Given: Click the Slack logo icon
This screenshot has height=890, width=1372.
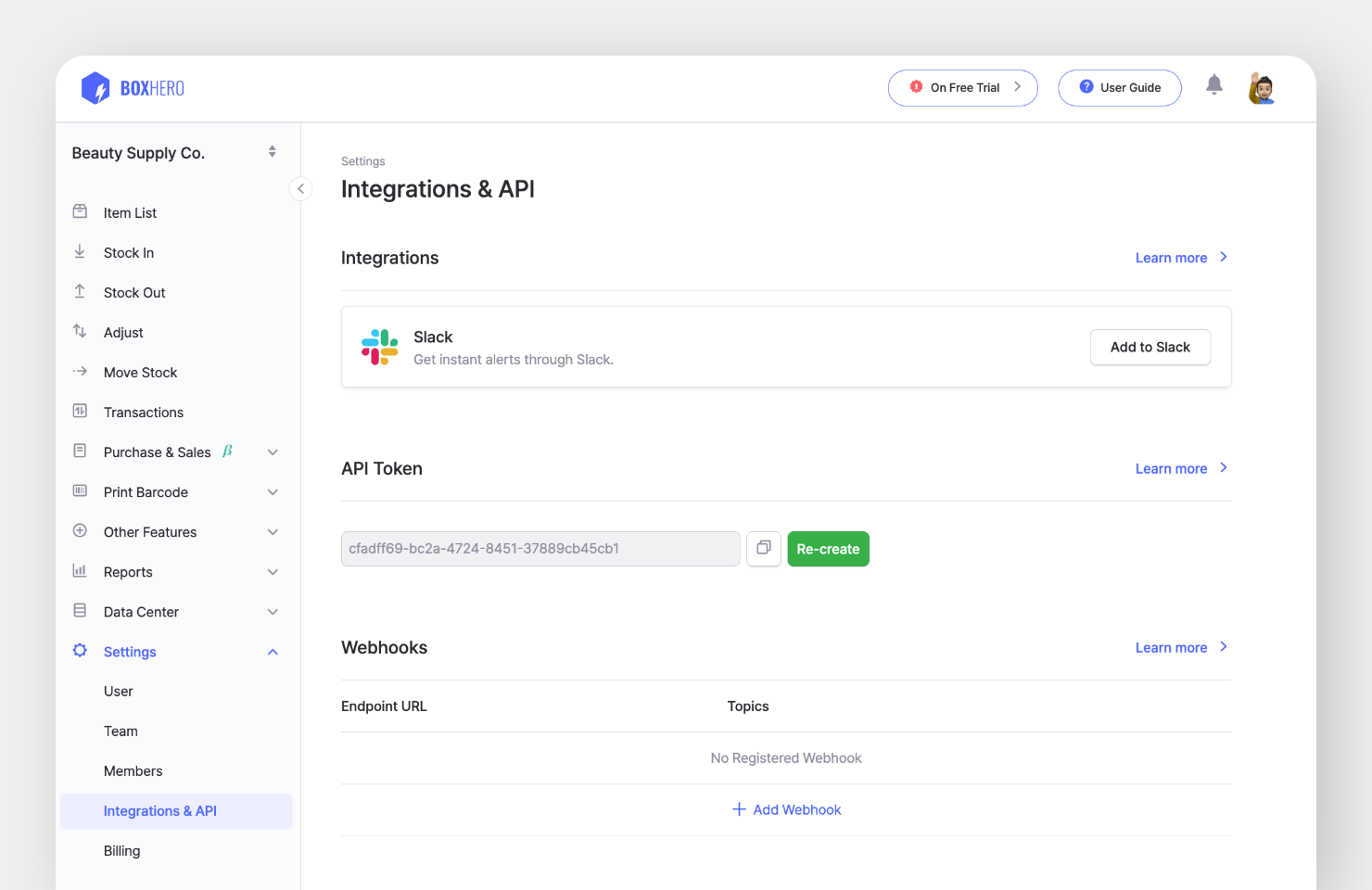Looking at the screenshot, I should click(x=380, y=347).
